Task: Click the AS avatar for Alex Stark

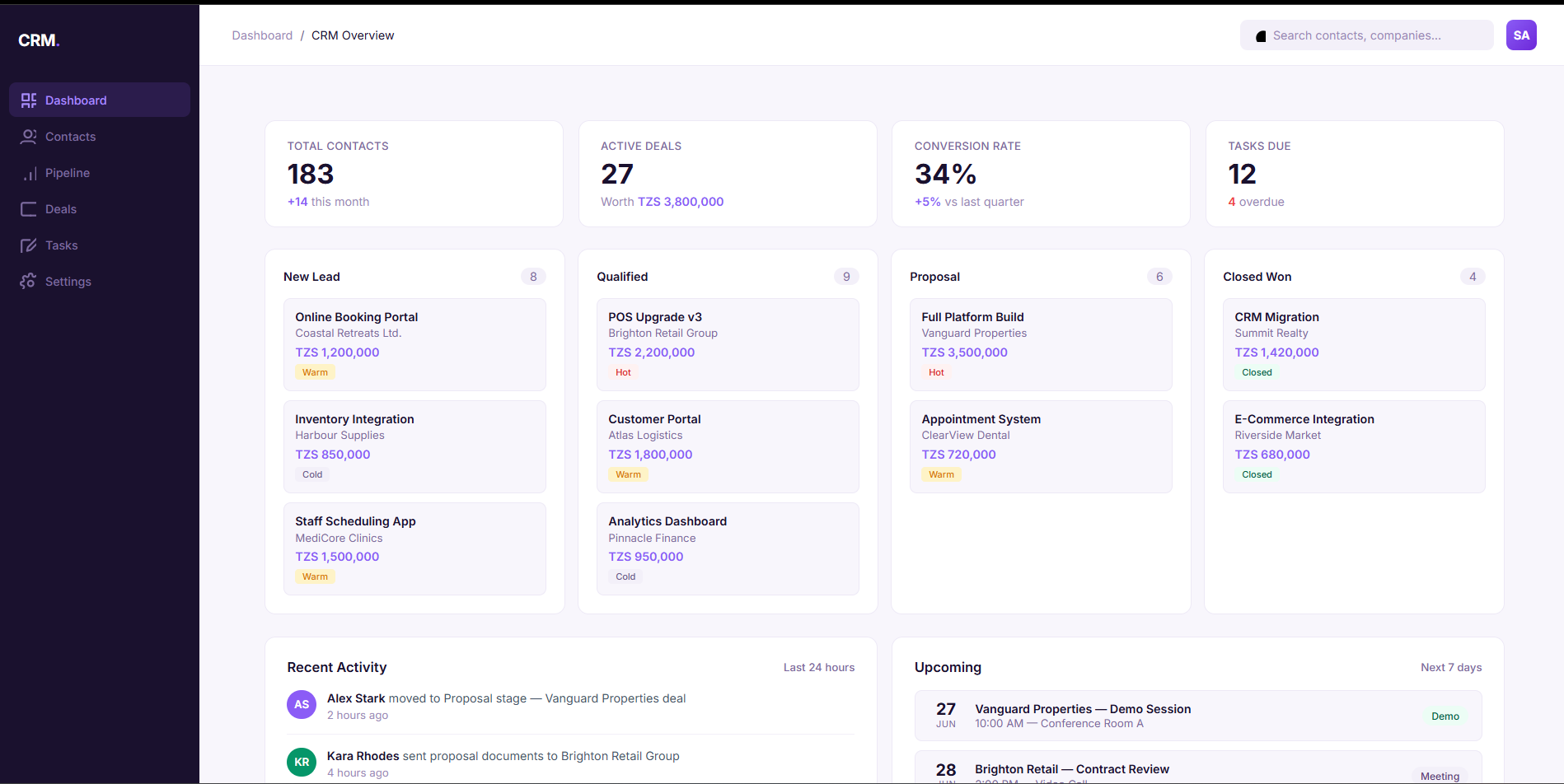Action: (x=302, y=705)
